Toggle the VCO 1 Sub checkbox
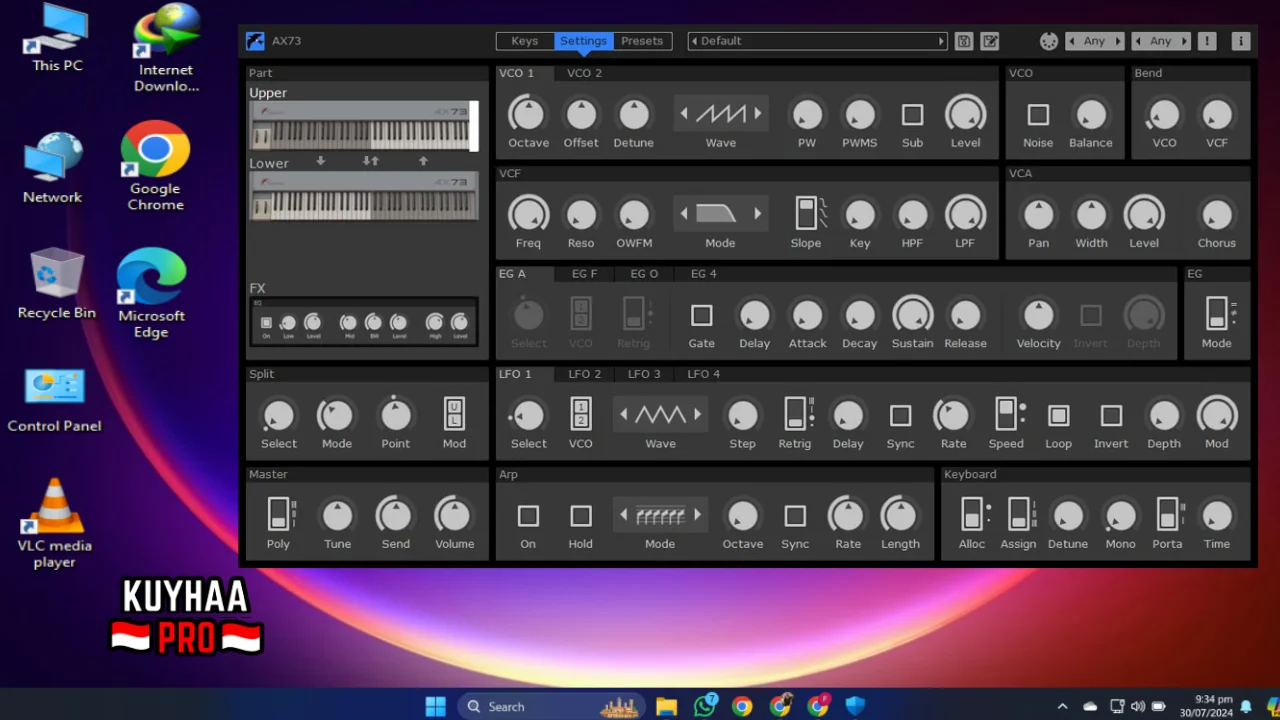This screenshot has height=720, width=1280. pyautogui.click(x=912, y=115)
